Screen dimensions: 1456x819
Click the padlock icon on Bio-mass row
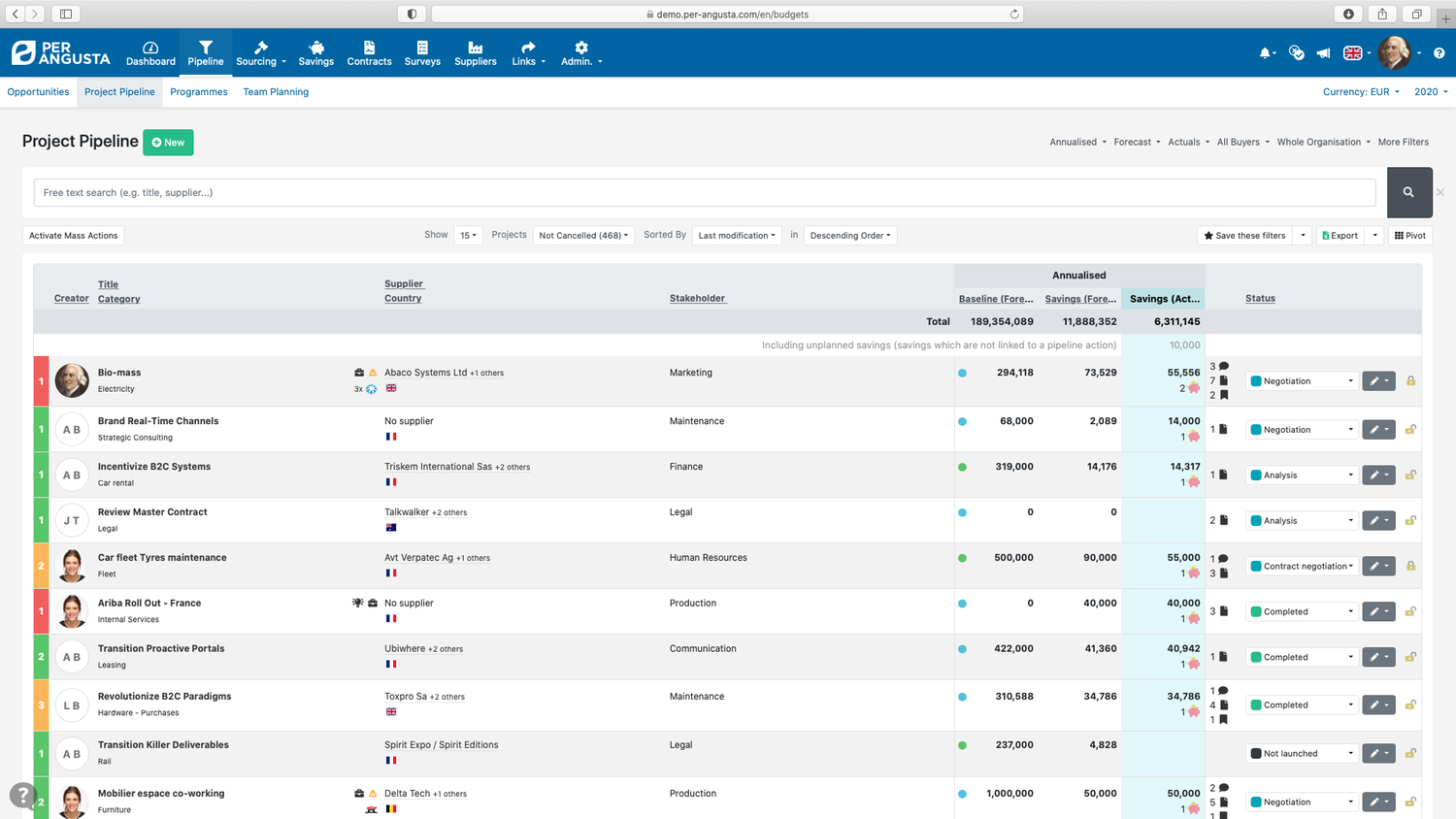pyautogui.click(x=1410, y=380)
